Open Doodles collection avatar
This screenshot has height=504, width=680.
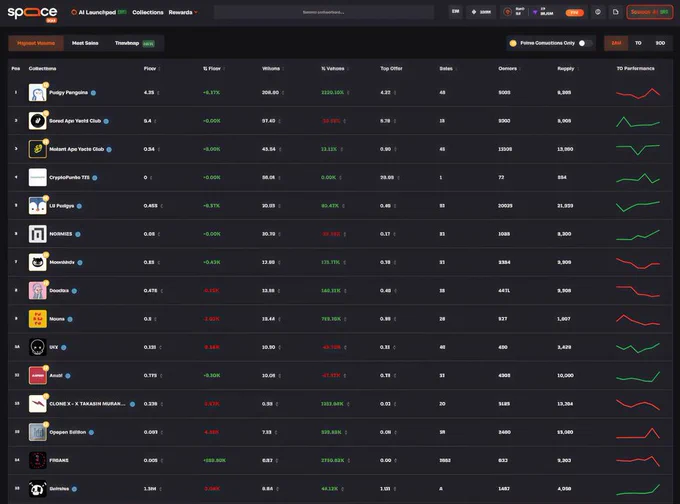pyautogui.click(x=37, y=291)
